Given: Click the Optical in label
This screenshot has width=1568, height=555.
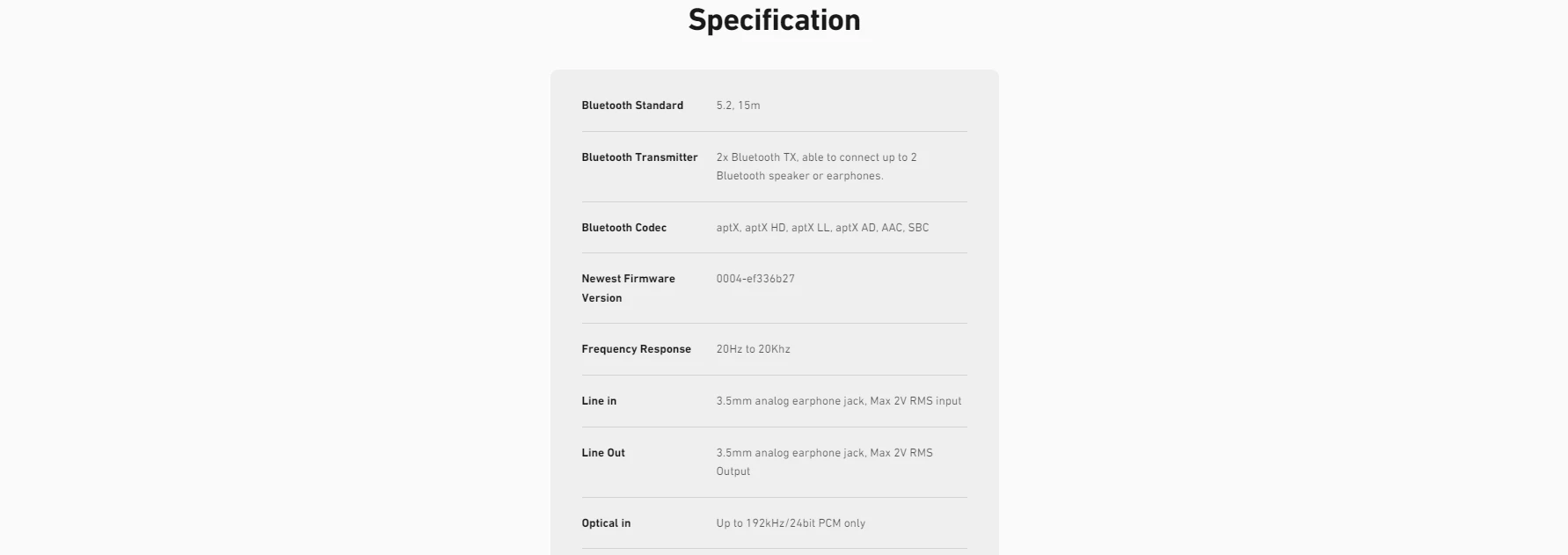Looking at the screenshot, I should coord(606,523).
